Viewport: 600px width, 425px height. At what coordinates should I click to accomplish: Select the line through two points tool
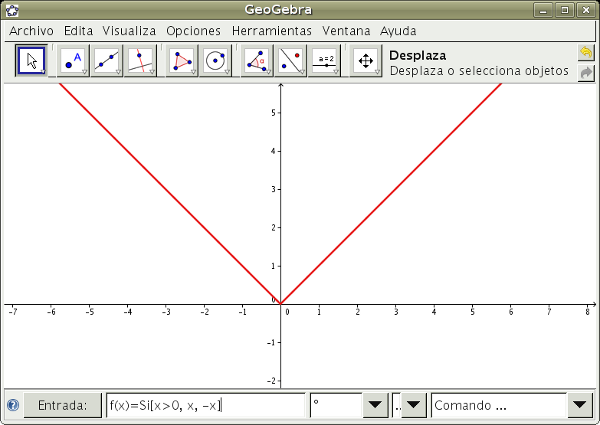[x=107, y=62]
